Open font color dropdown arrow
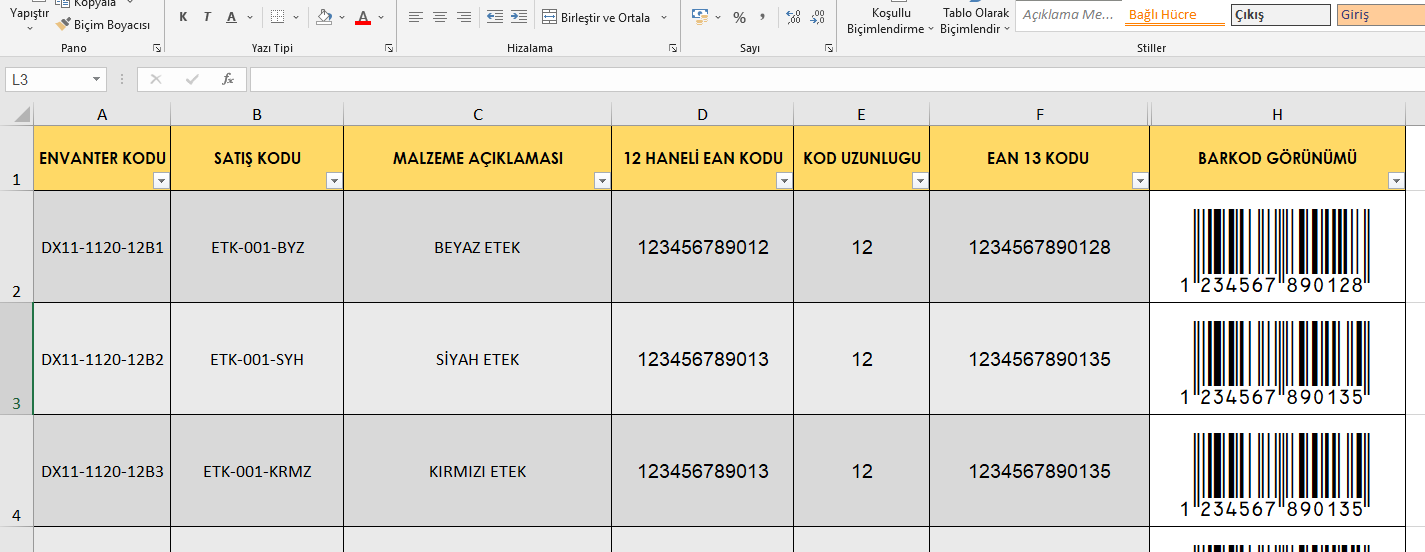This screenshot has width=1425, height=552. 381,17
